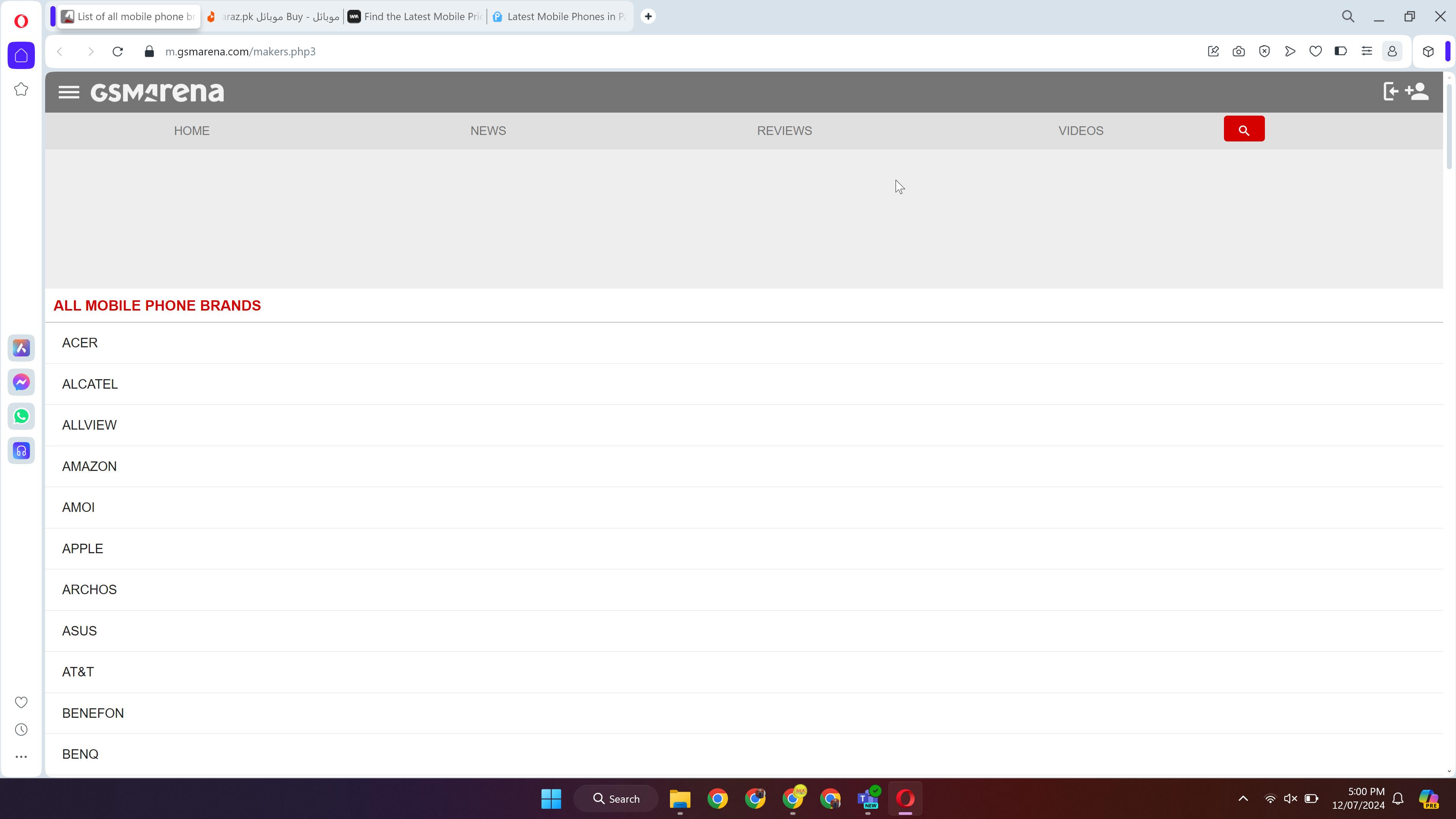Click the user login icon

1391,91
